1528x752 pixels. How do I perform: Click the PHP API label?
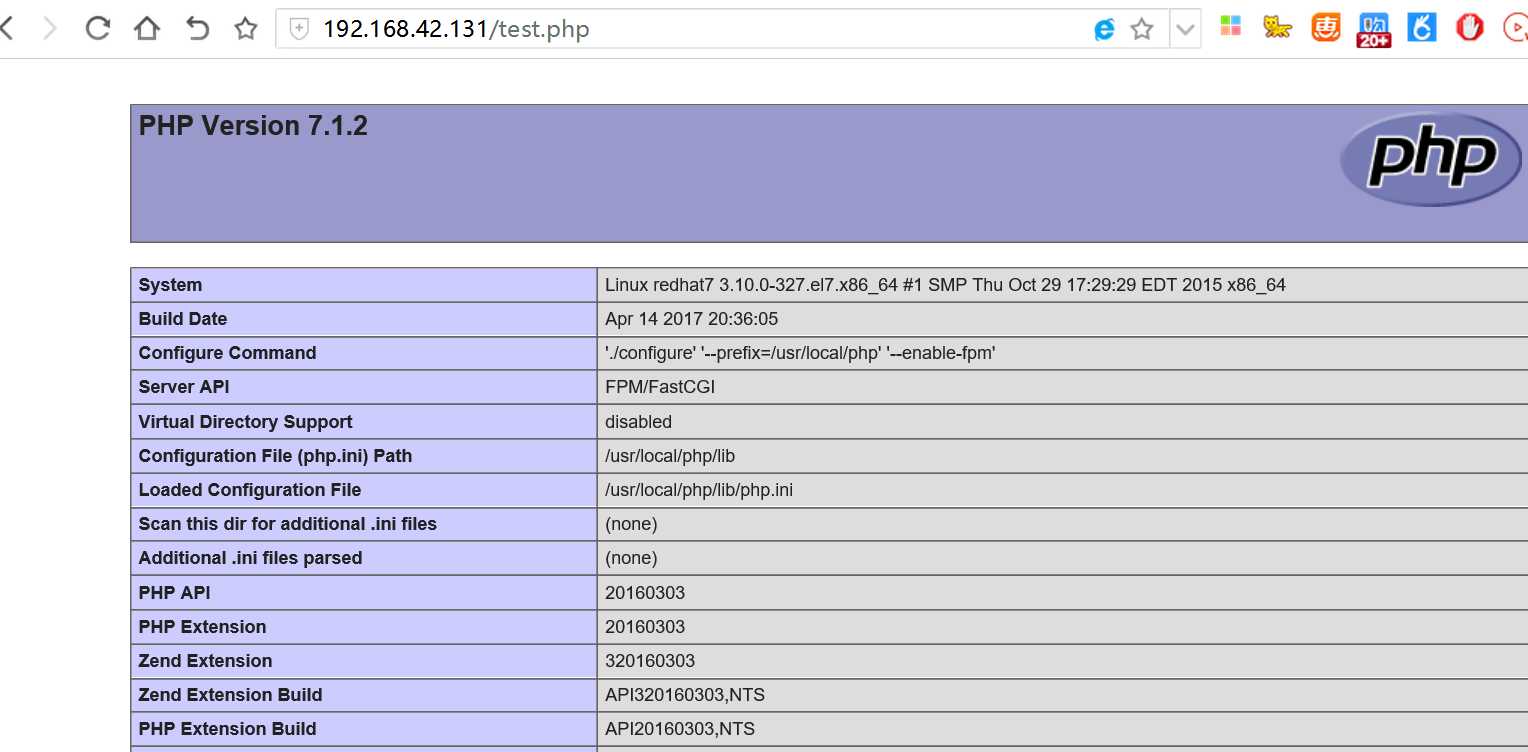[175, 593]
